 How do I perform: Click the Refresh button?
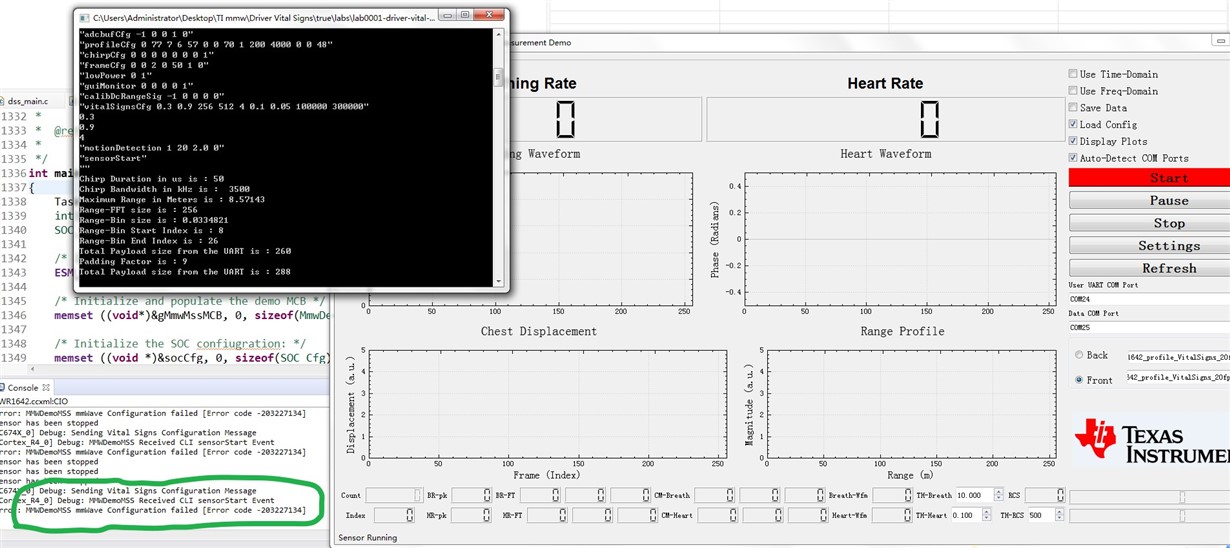(x=1150, y=268)
